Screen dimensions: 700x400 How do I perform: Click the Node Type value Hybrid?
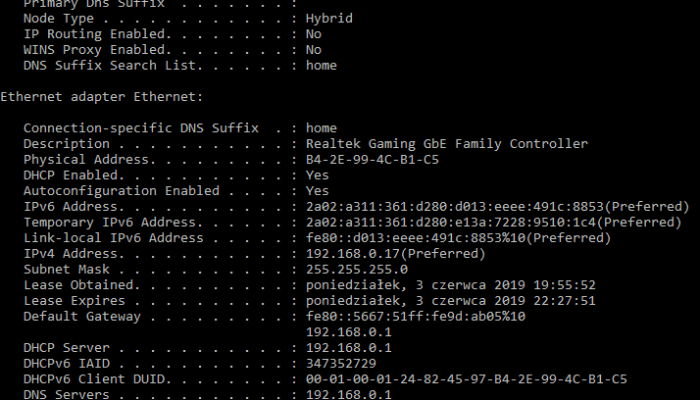[329, 18]
